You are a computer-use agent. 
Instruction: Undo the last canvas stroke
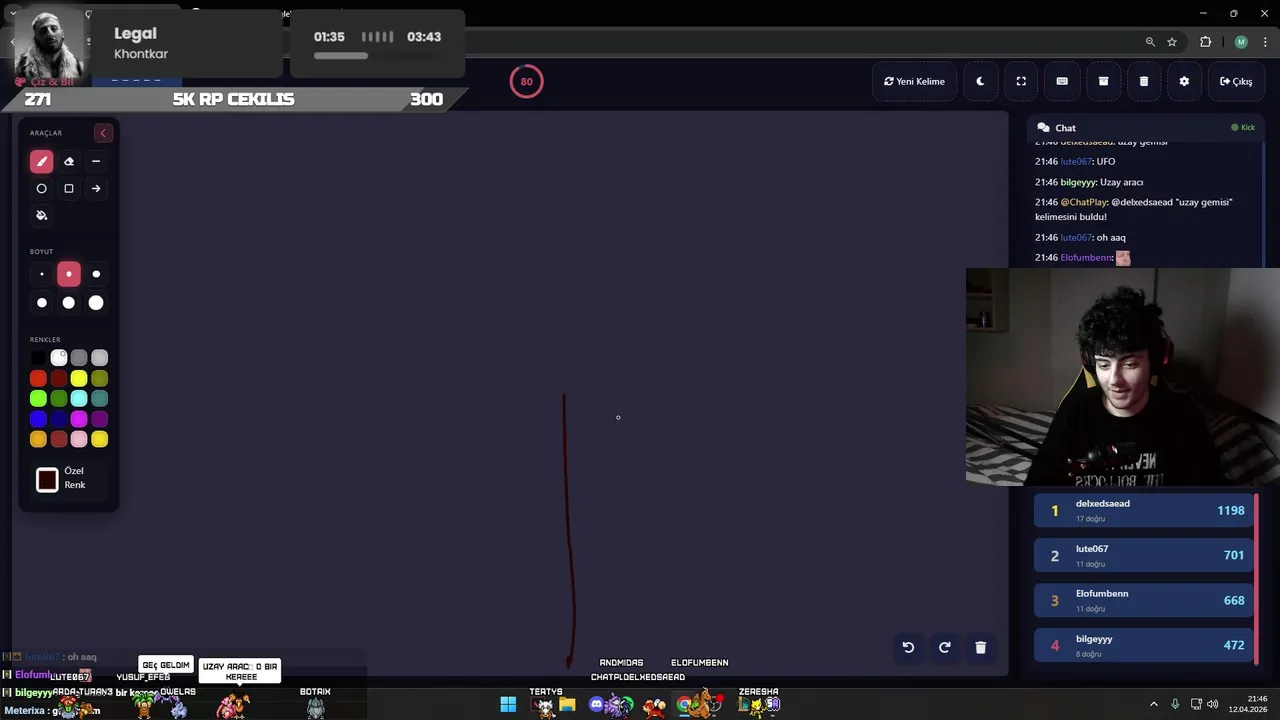coord(908,647)
